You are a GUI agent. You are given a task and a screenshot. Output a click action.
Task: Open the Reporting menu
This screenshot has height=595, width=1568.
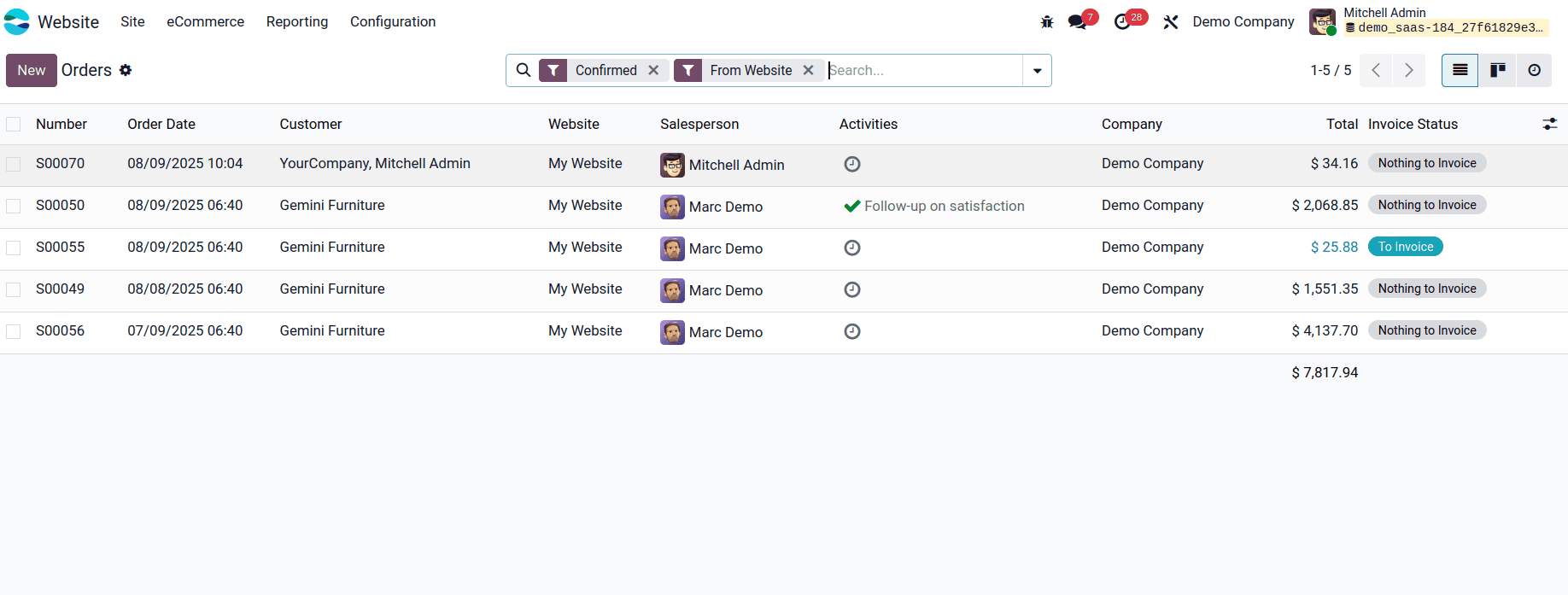(x=297, y=21)
